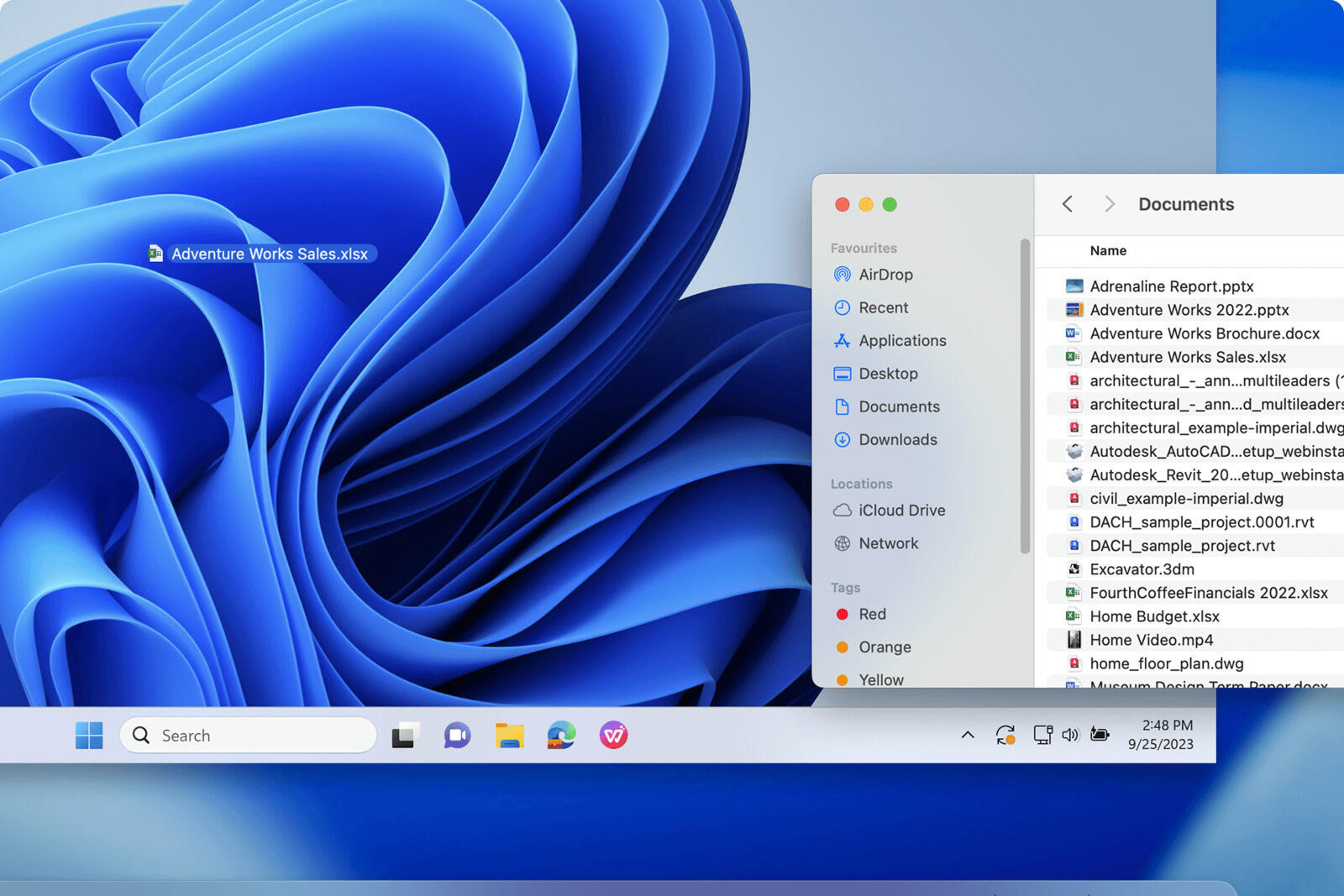Open AirDrop in the Finder sidebar
Screen dimensions: 1344x896
click(x=885, y=275)
